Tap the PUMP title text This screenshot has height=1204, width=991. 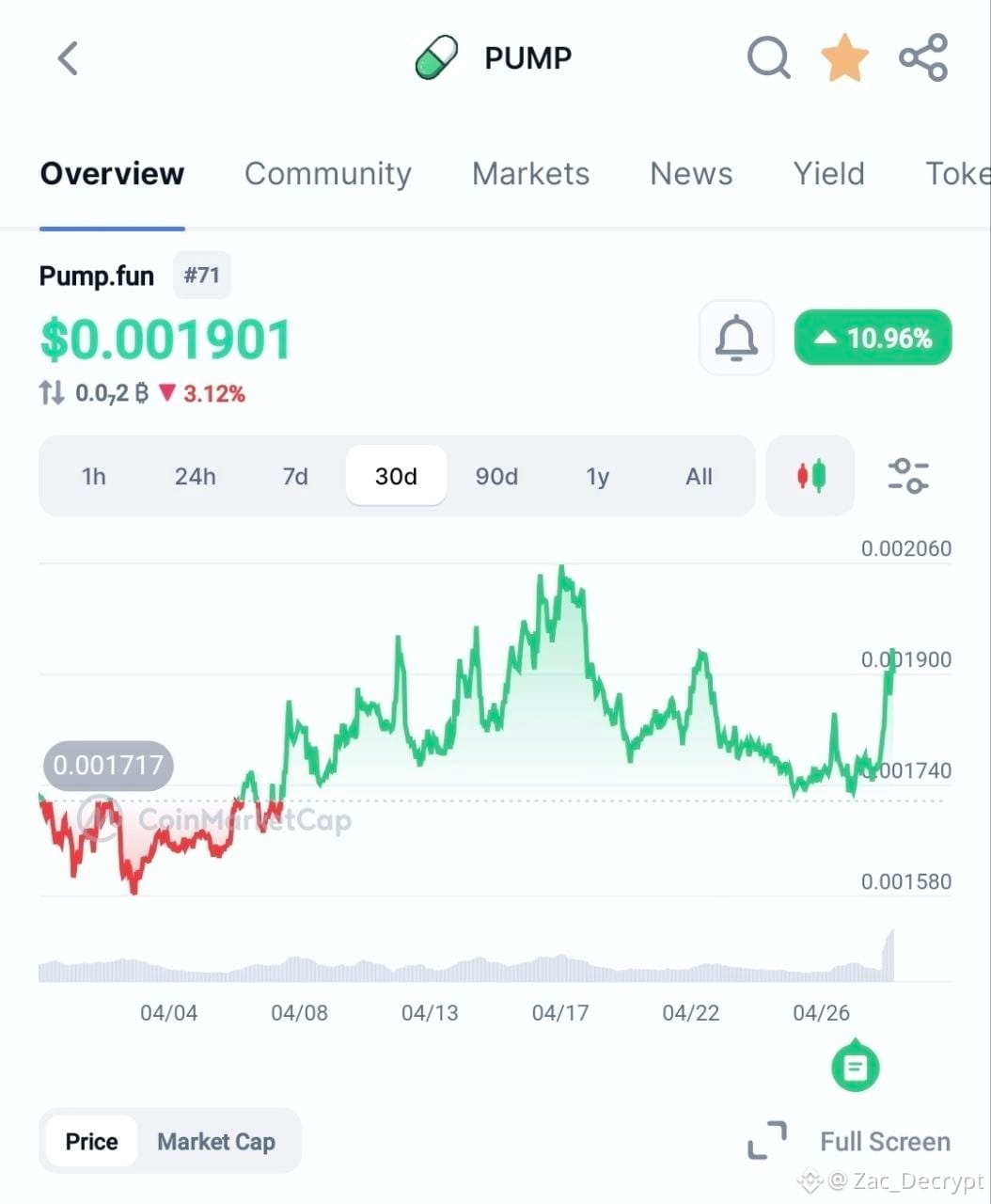click(x=527, y=58)
